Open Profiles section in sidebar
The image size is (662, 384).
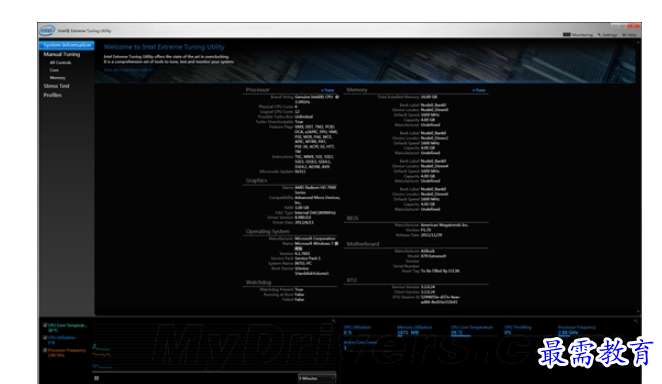(x=52, y=95)
